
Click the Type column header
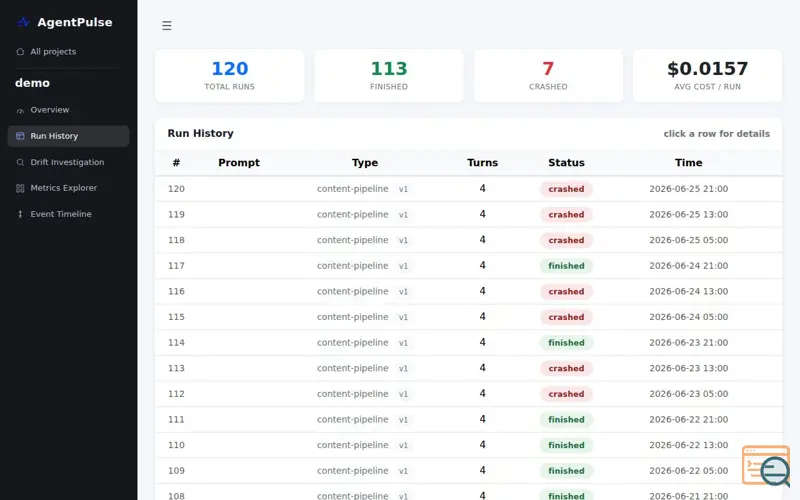365,163
